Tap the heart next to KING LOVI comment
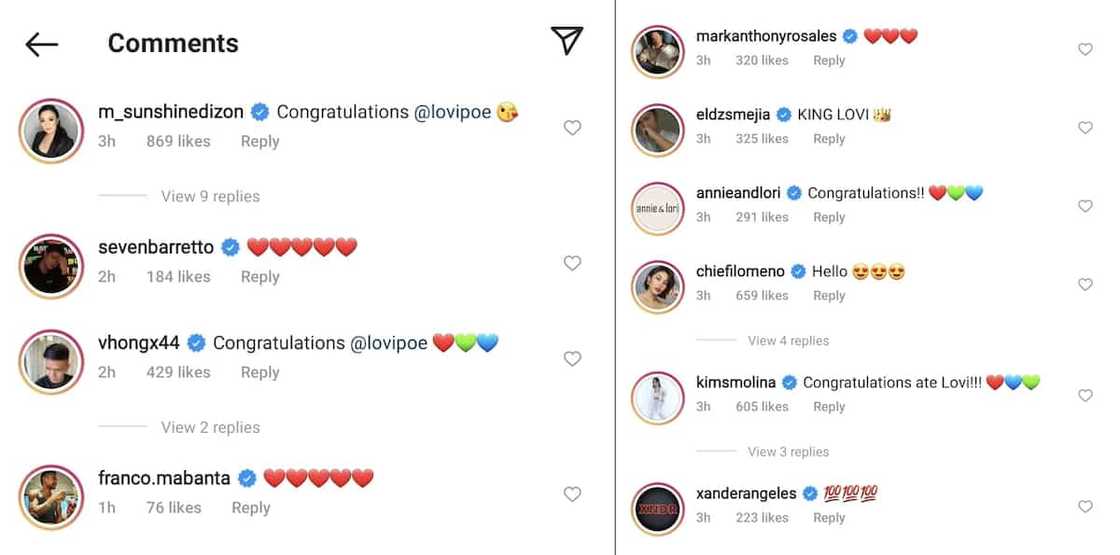1120x555 pixels. click(1085, 127)
